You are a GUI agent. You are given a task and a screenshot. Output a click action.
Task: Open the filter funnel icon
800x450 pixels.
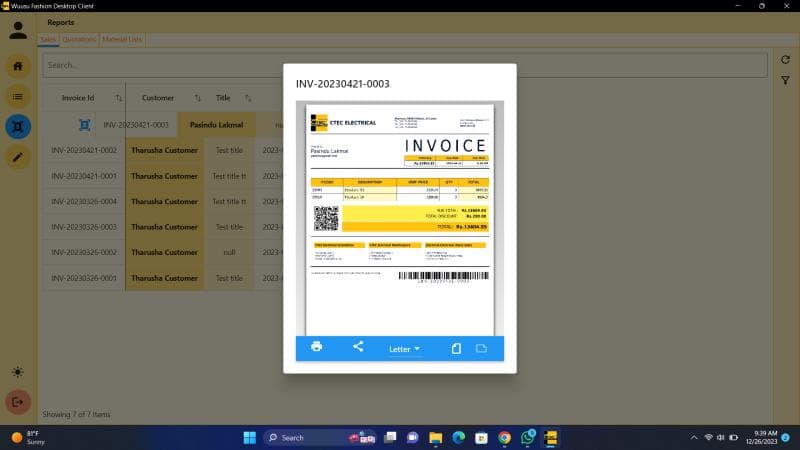tap(785, 80)
